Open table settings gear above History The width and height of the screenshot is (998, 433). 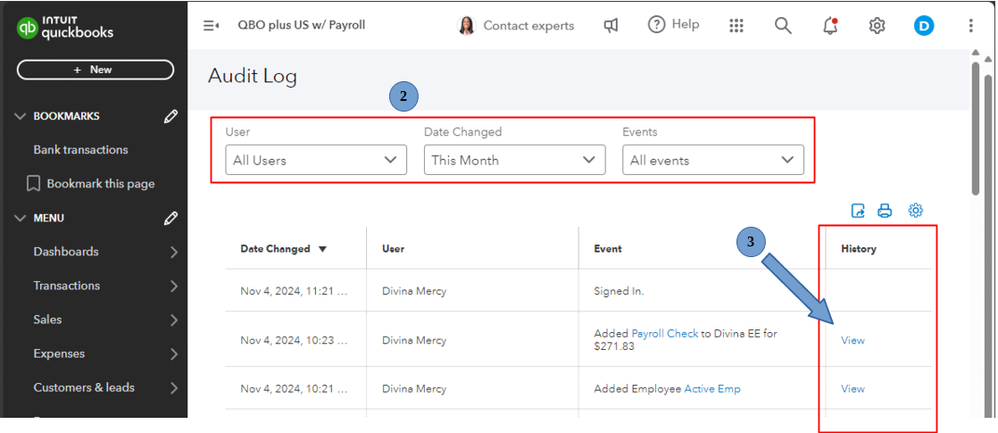pos(915,211)
